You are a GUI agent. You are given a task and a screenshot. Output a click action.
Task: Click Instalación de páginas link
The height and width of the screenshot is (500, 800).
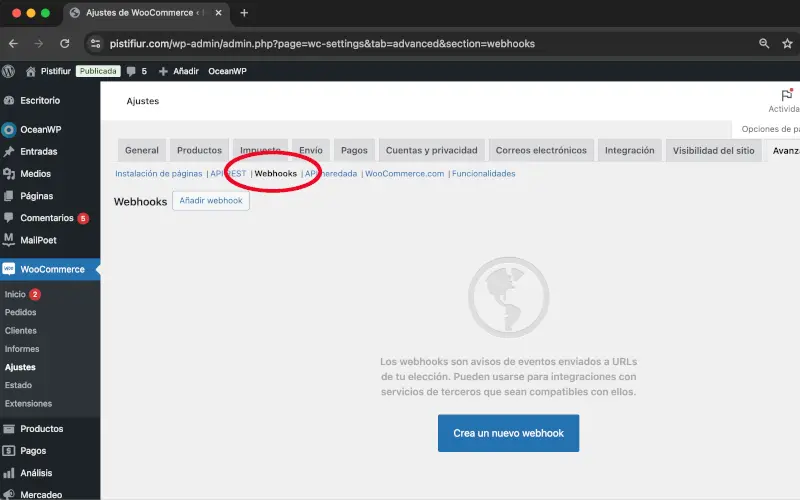159,174
